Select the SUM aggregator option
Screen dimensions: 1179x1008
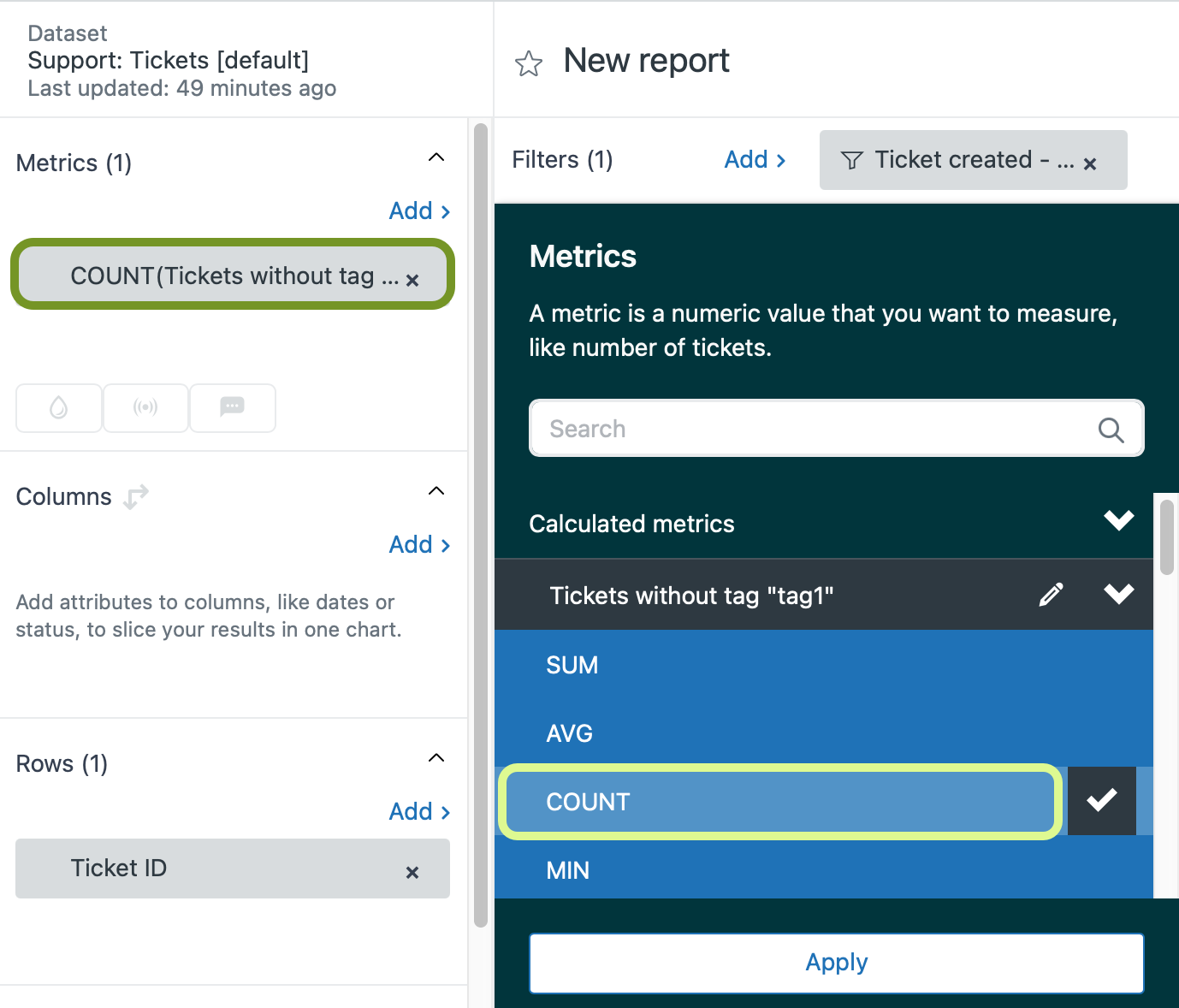[573, 665]
